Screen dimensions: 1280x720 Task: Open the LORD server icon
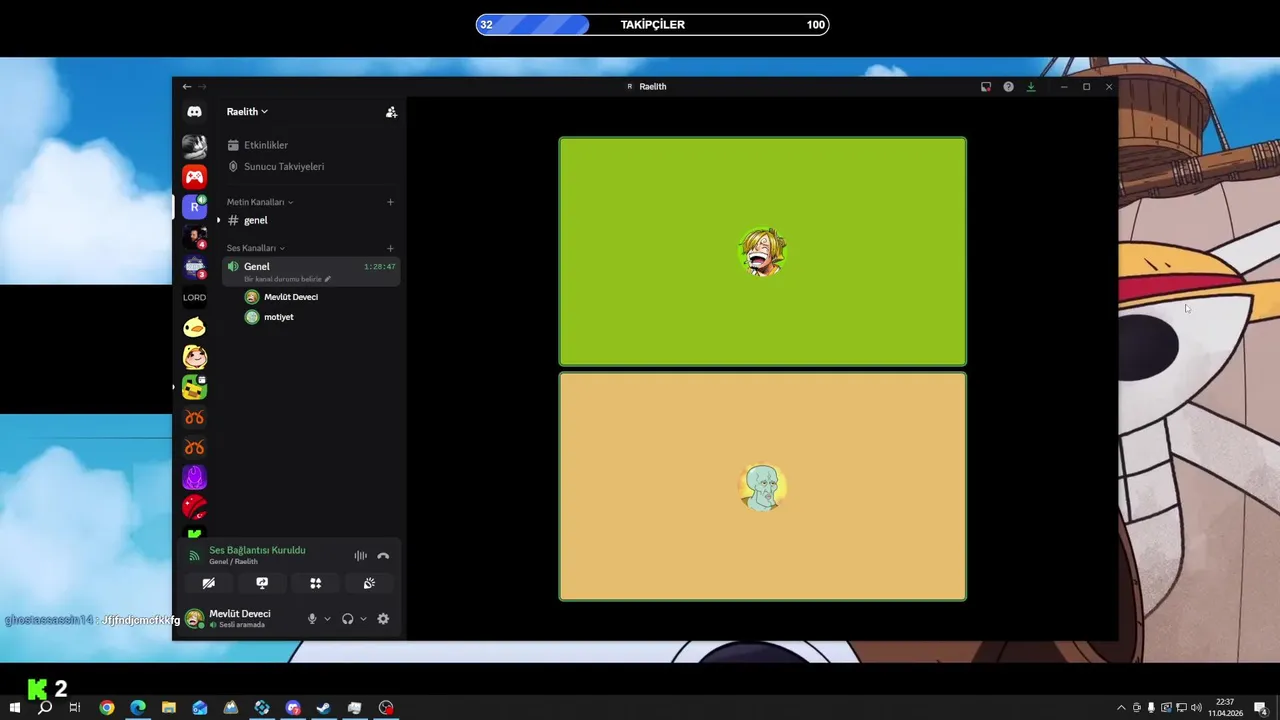click(x=194, y=297)
